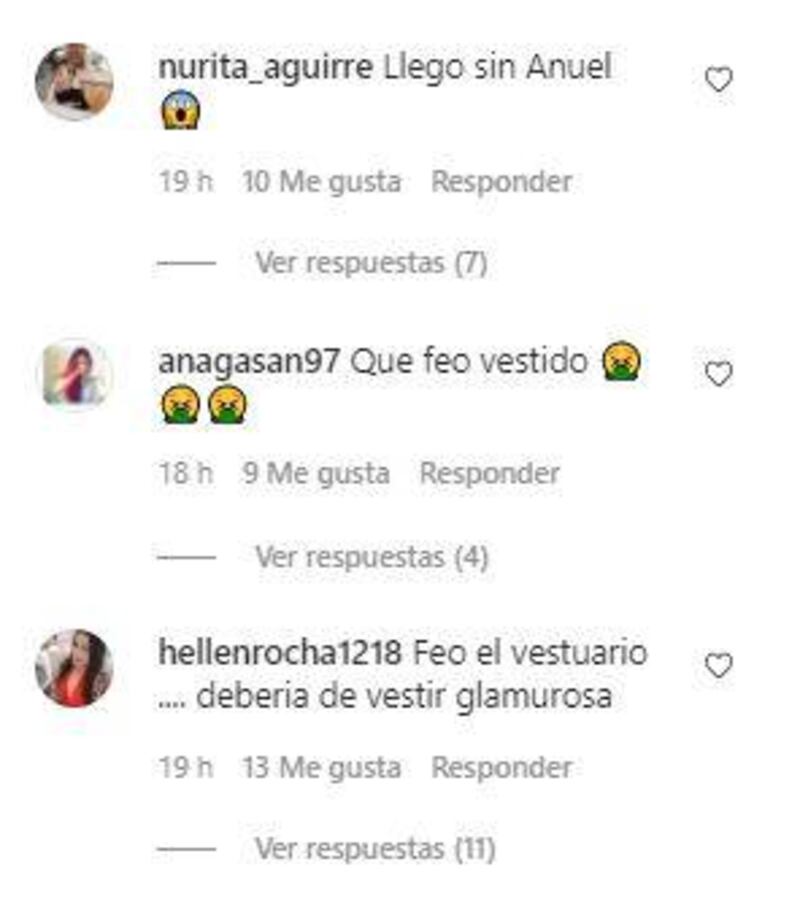Expand the 7 replies under nurita_aguirre's comment

pos(372,263)
